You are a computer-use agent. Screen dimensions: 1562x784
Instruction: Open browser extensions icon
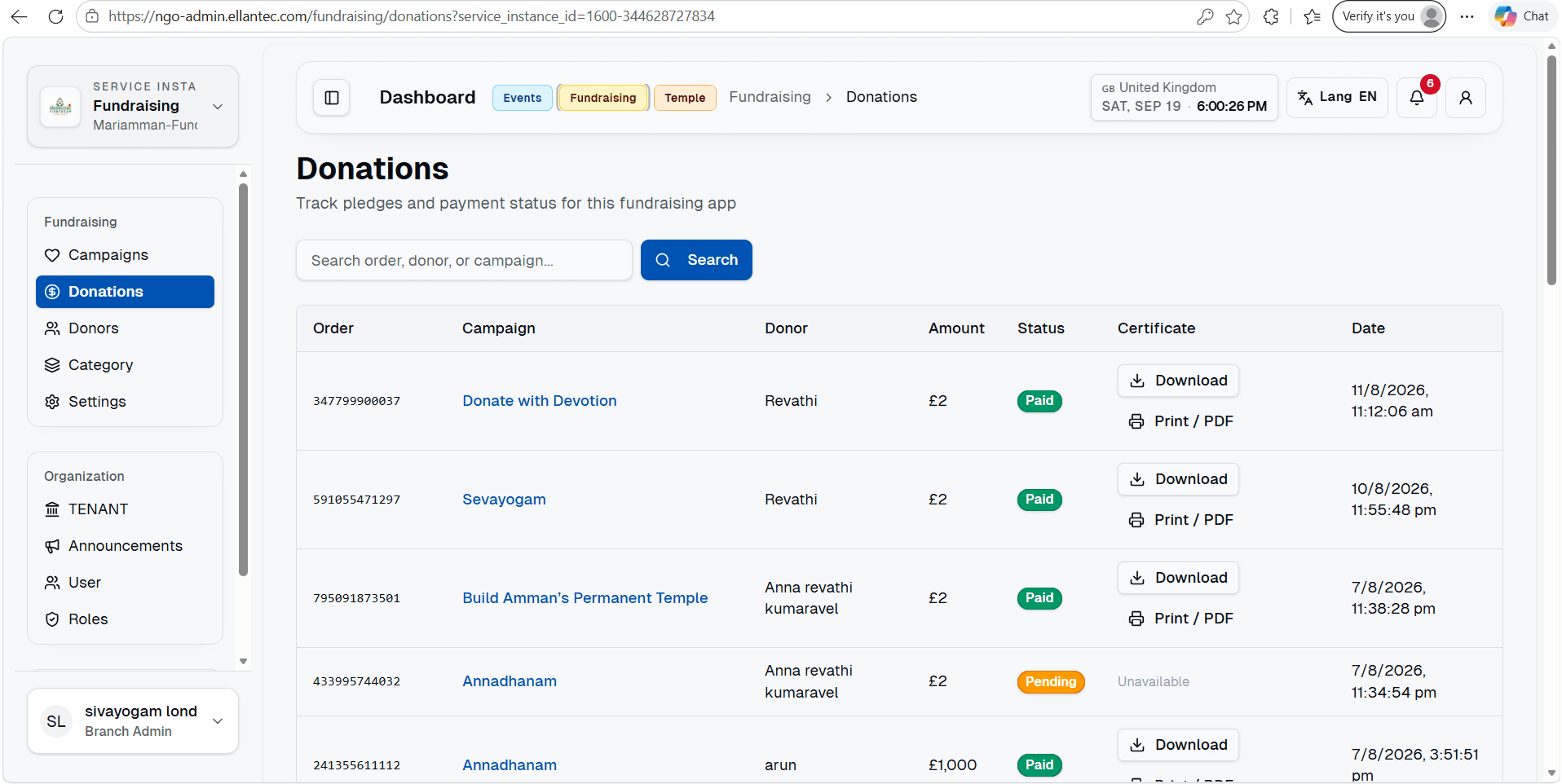(x=1271, y=16)
